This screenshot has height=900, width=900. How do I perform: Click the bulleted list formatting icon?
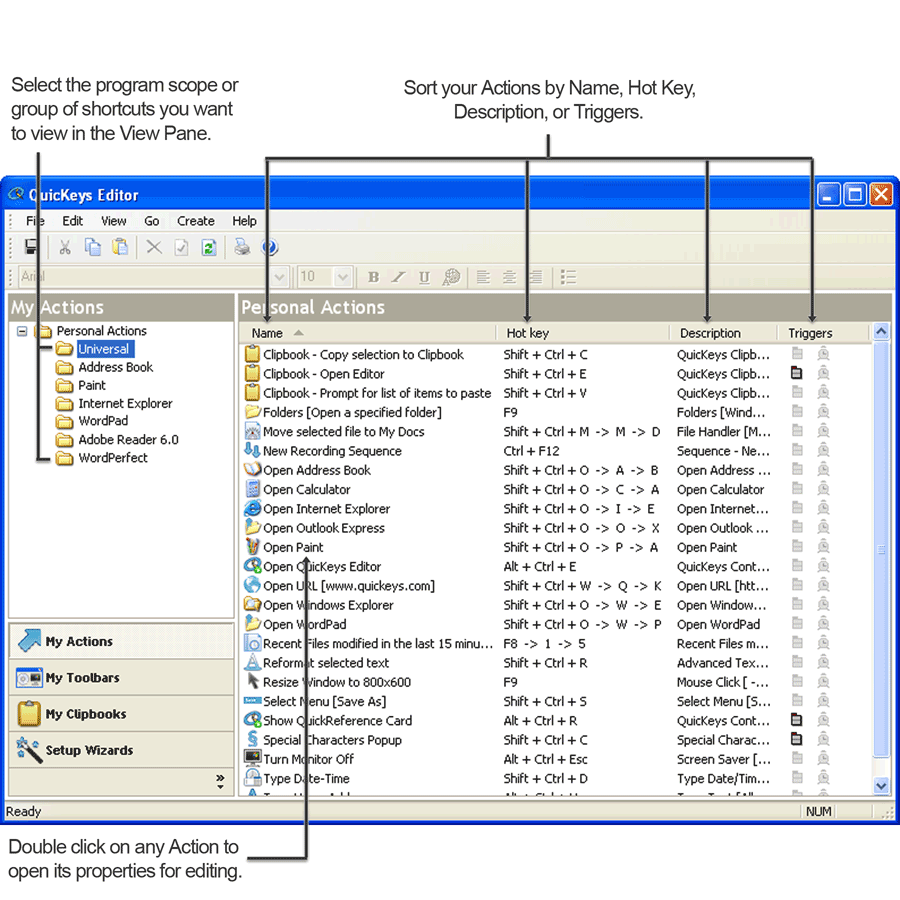pos(568,277)
